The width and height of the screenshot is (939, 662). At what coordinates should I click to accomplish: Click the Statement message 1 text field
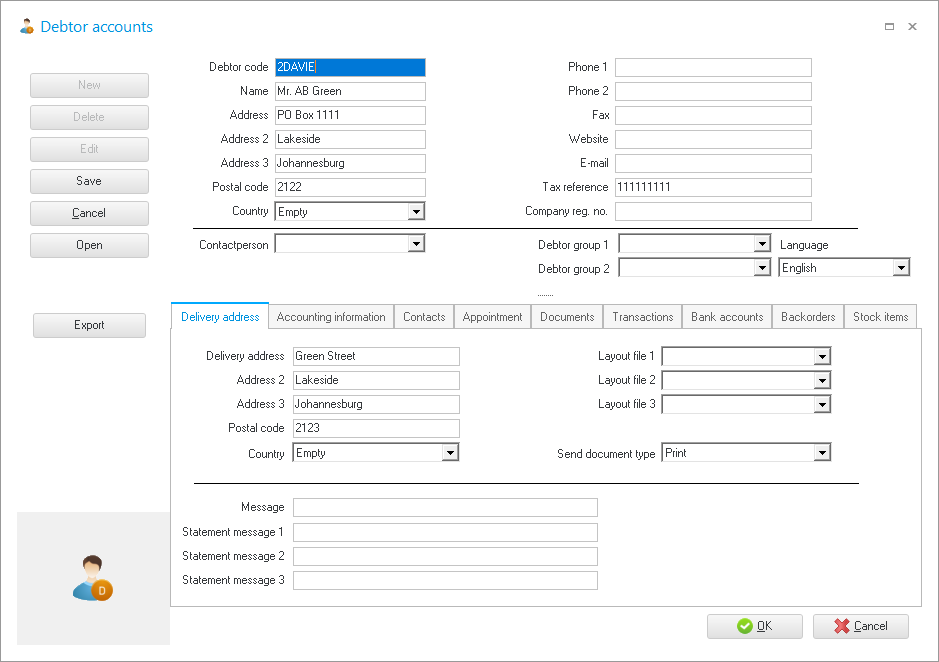(444, 532)
